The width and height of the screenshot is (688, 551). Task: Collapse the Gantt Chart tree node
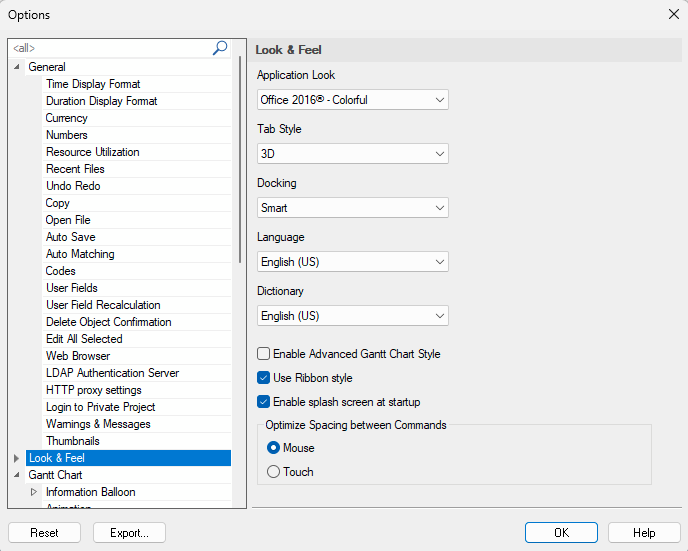(16, 475)
